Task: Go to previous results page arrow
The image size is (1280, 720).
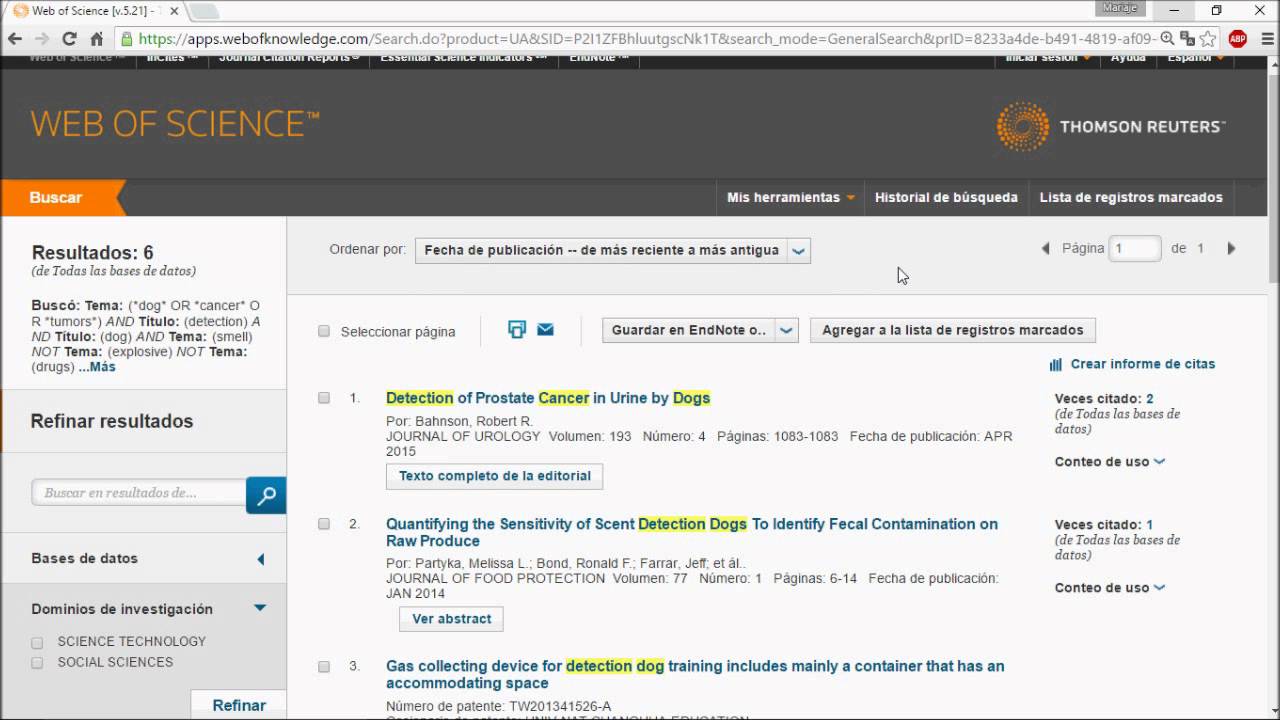Action: point(1046,248)
